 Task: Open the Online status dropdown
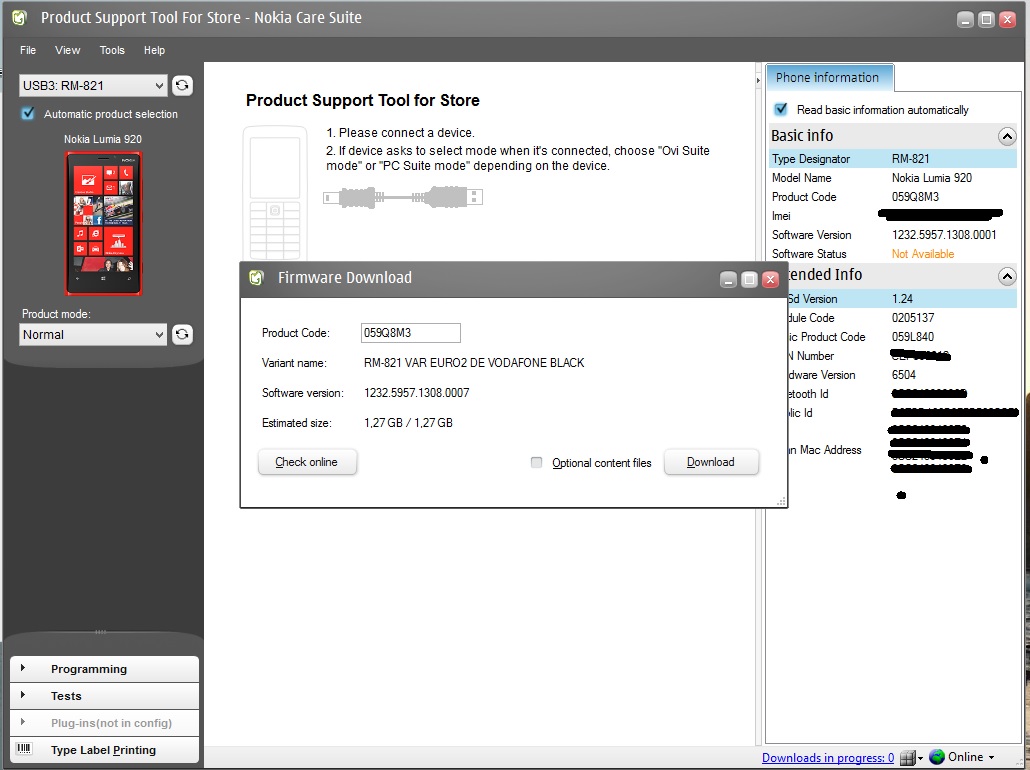(971, 757)
